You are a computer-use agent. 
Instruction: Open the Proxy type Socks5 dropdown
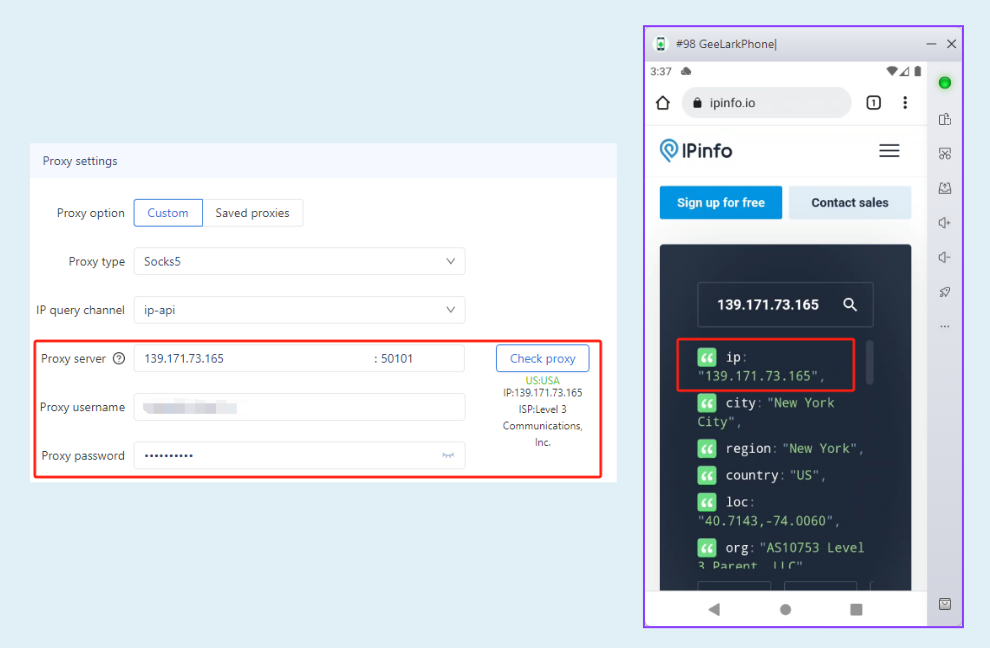[x=299, y=261]
